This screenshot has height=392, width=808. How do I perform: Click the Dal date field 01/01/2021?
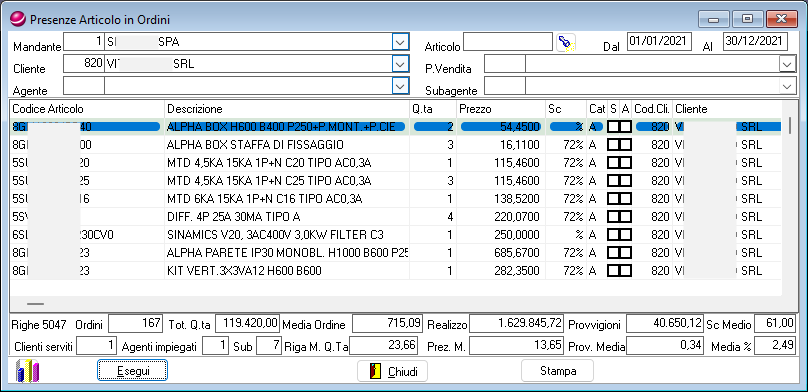(x=659, y=41)
